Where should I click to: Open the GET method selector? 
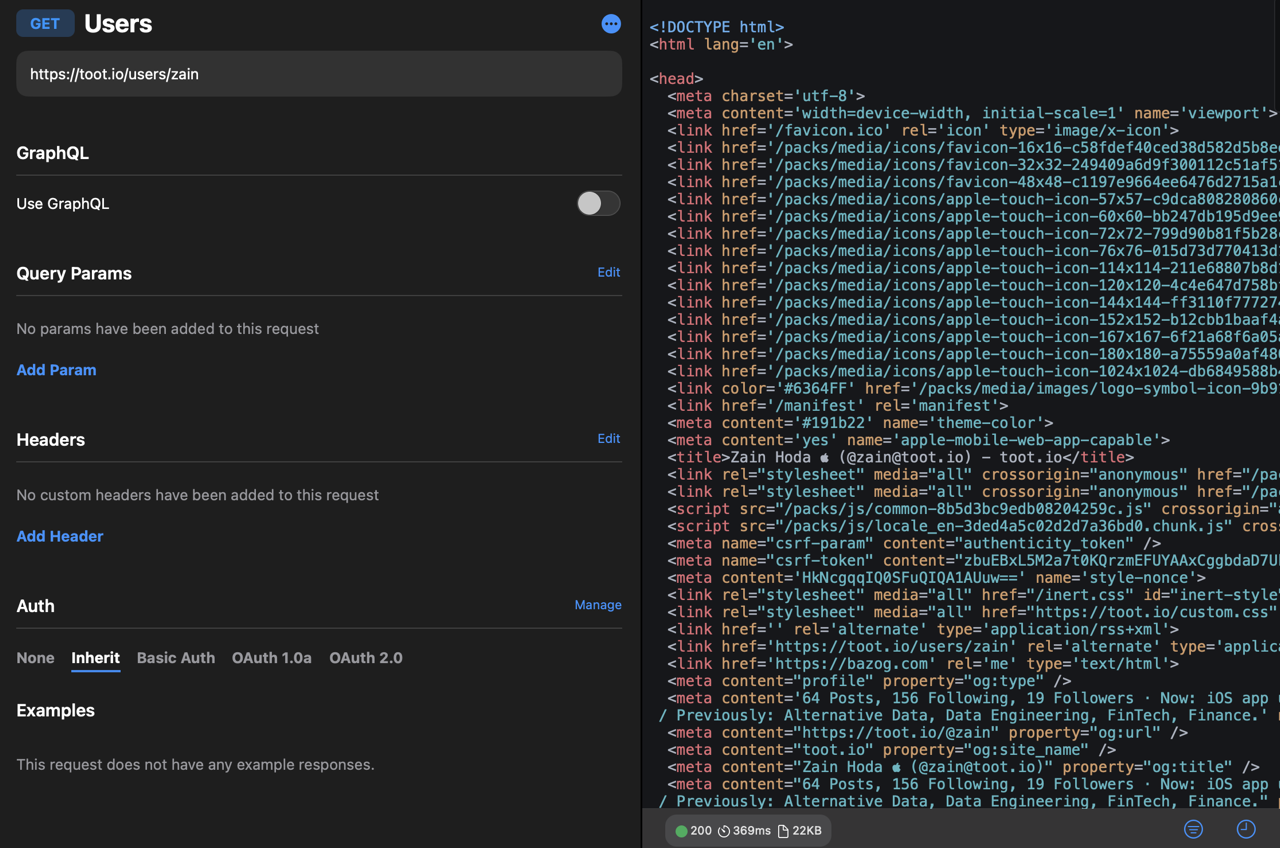pyautogui.click(x=45, y=24)
